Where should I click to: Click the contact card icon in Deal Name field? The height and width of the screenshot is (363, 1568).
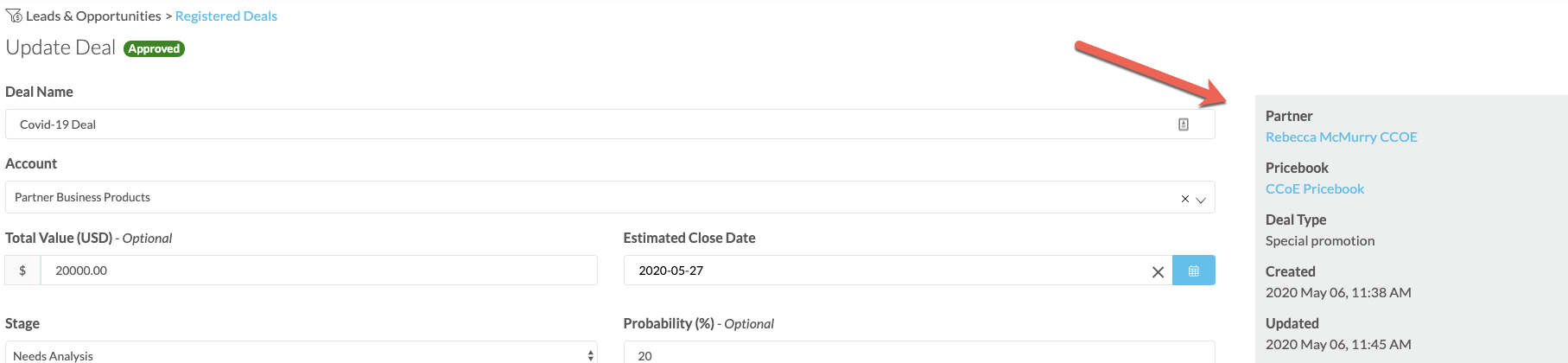[x=1184, y=124]
